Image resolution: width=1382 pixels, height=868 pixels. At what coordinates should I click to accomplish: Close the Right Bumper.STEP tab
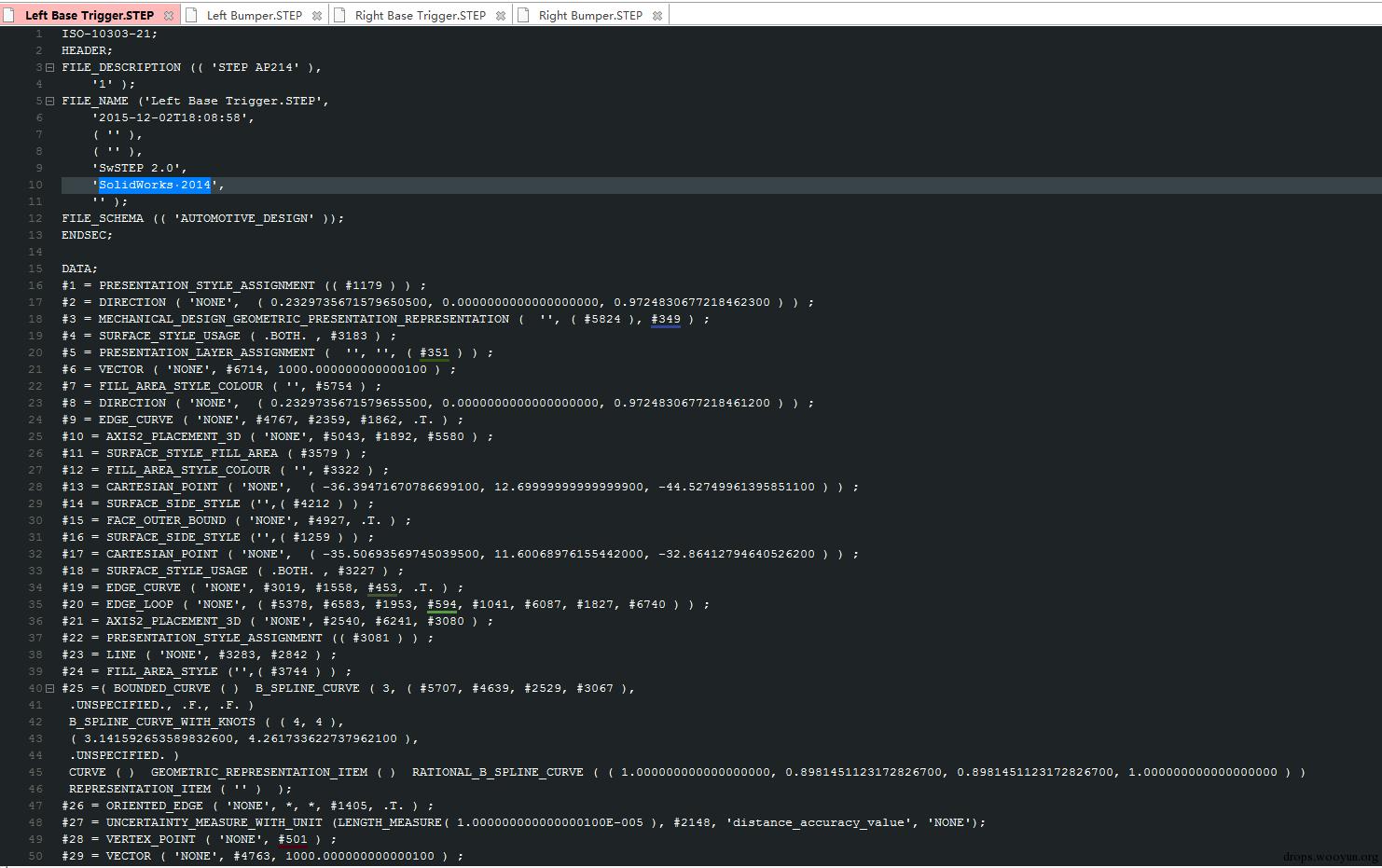(657, 16)
